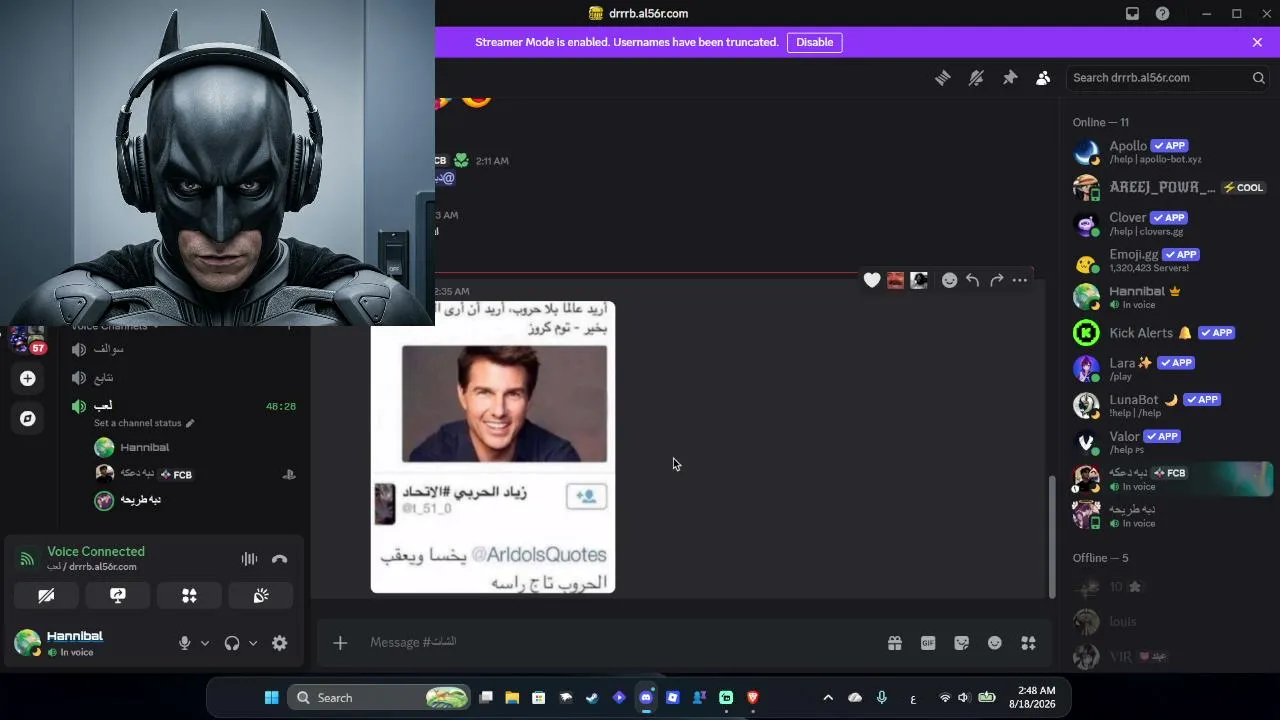Open Hannibal in the member list
The image size is (1280, 720).
point(1170,296)
